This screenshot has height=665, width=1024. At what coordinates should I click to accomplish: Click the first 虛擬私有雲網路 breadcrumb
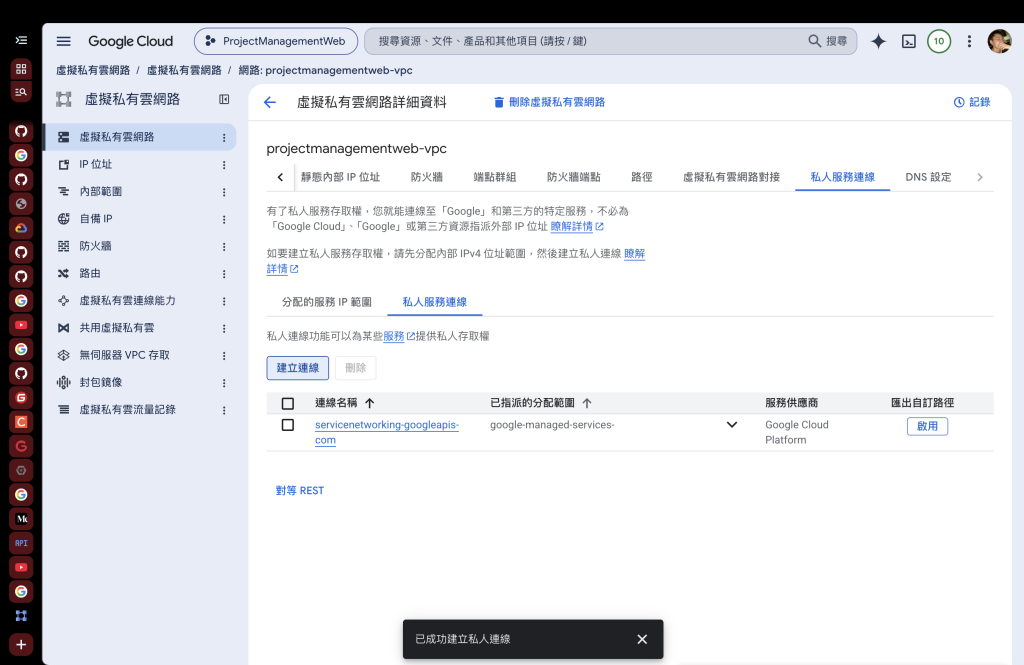pyautogui.click(x=93, y=71)
